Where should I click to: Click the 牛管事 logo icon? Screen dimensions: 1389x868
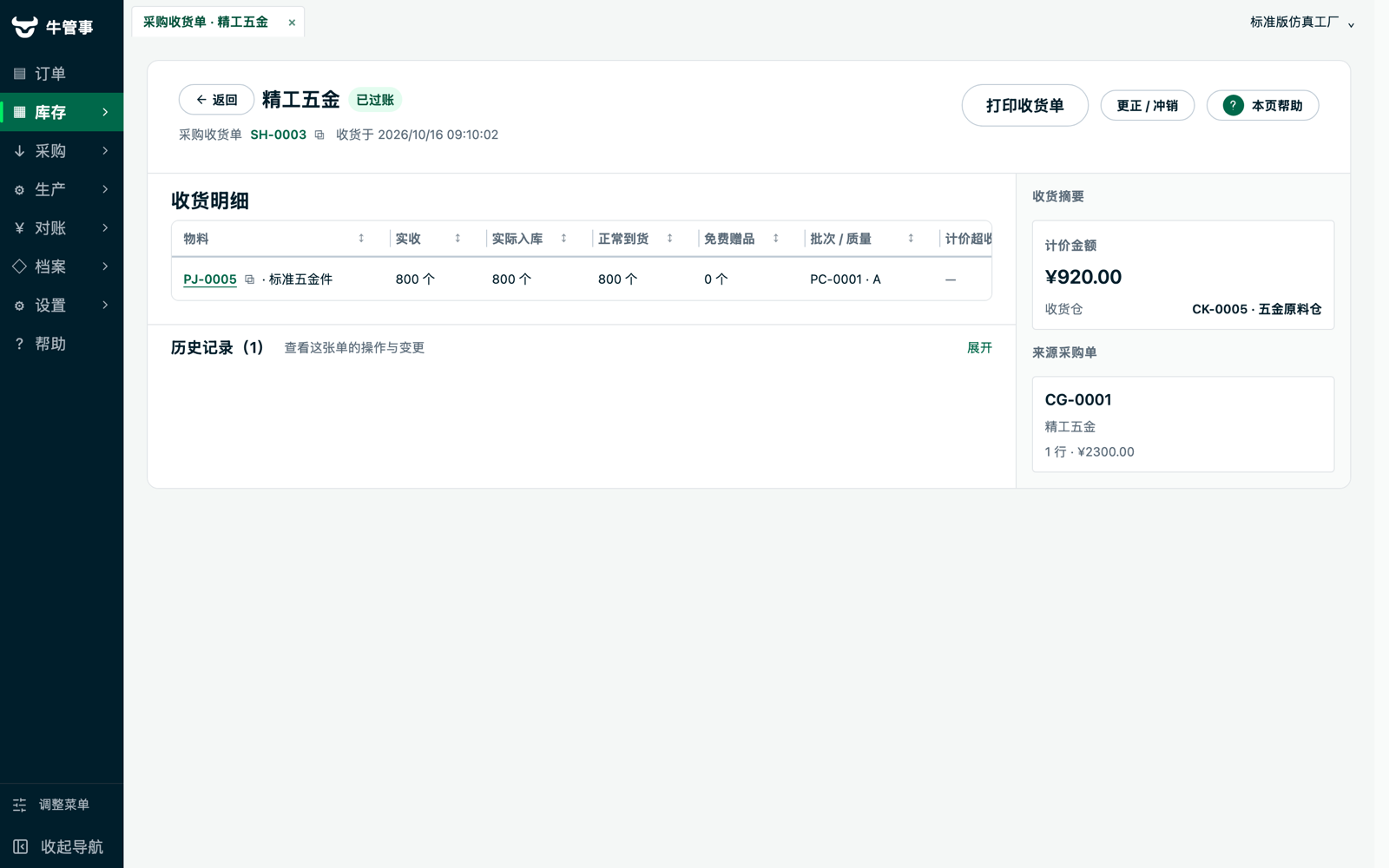click(24, 27)
